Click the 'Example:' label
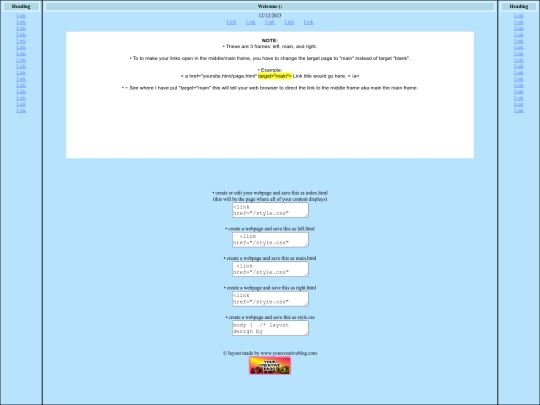The image size is (540, 405). (270, 70)
